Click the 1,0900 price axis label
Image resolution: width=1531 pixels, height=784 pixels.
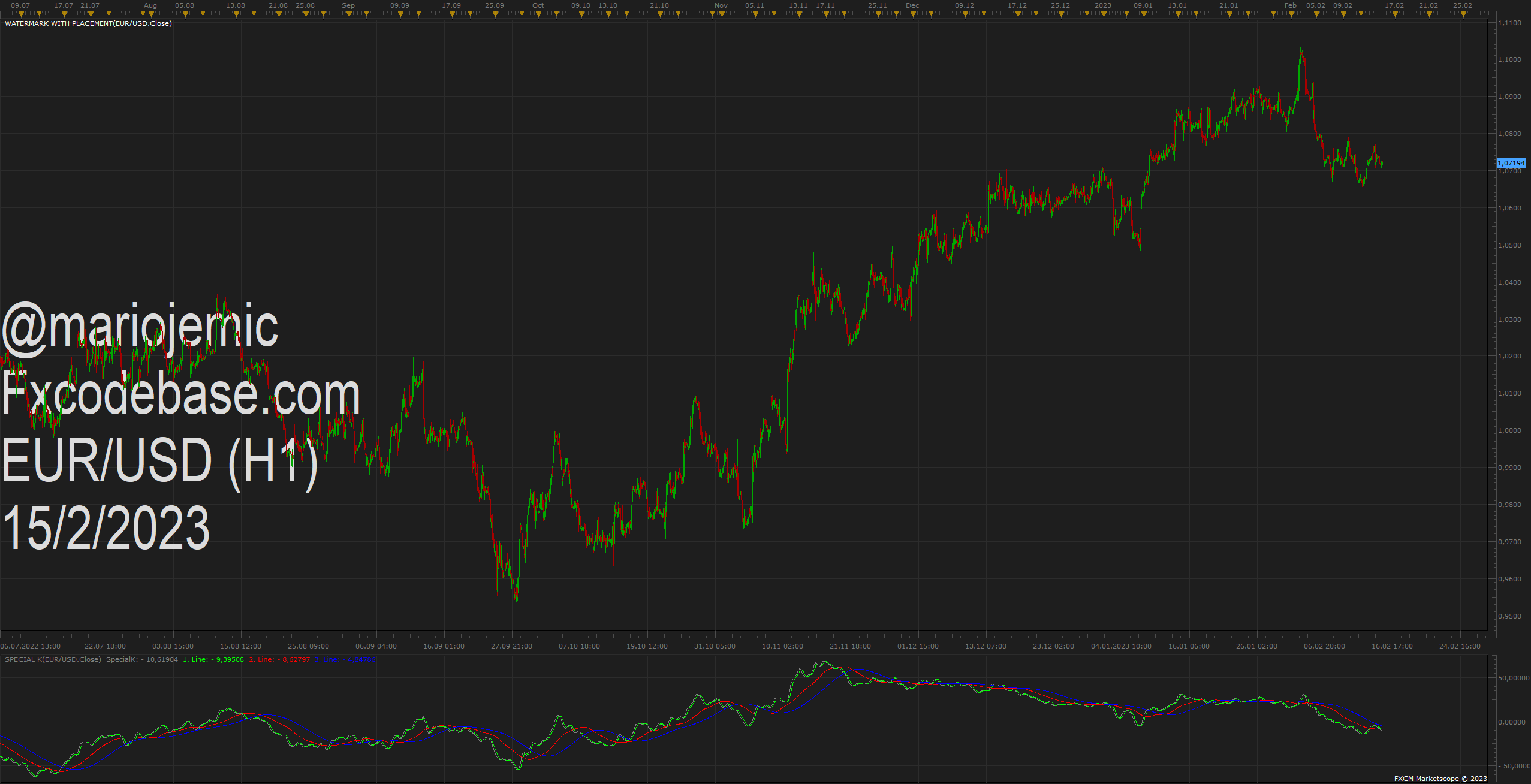[1509, 97]
